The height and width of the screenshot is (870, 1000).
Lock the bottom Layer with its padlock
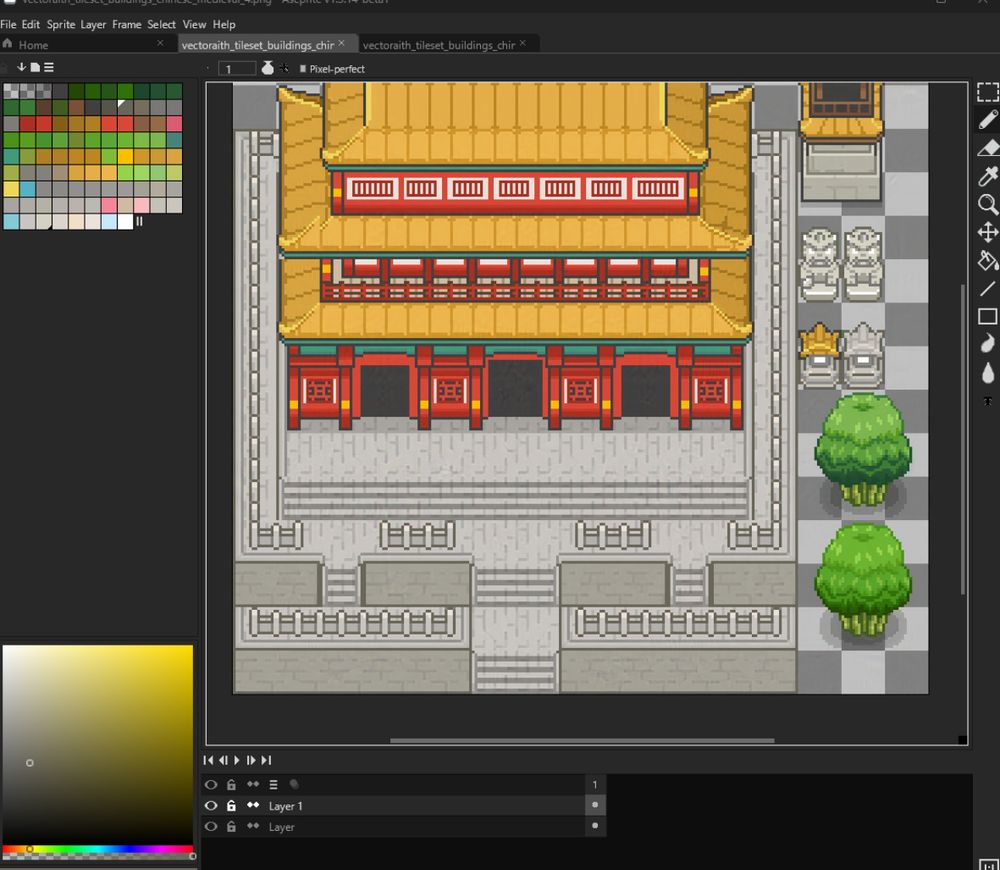coord(232,827)
